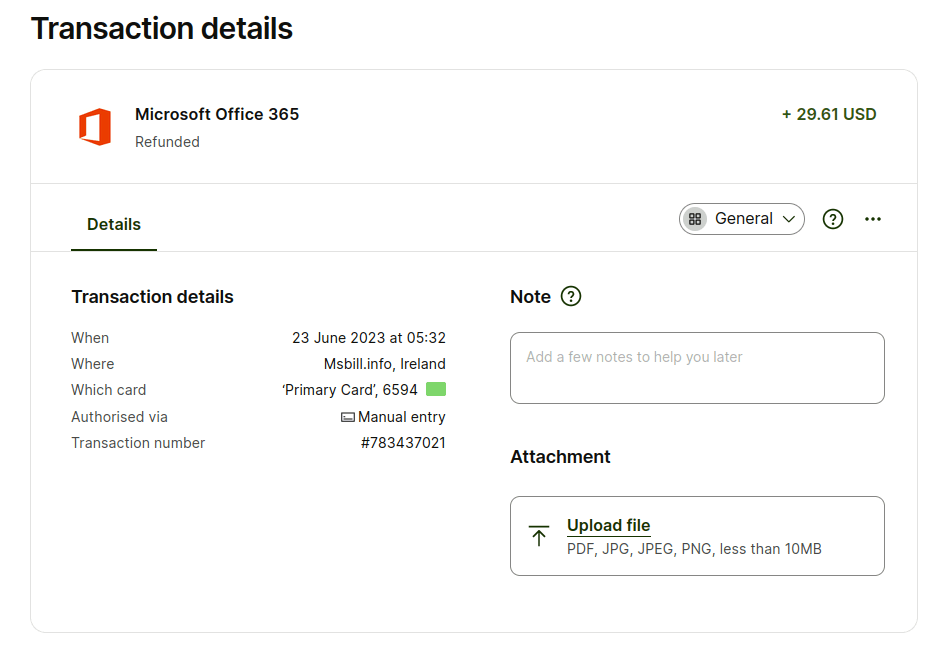Open the three-dot more options menu
The image size is (931, 646).
[872, 219]
